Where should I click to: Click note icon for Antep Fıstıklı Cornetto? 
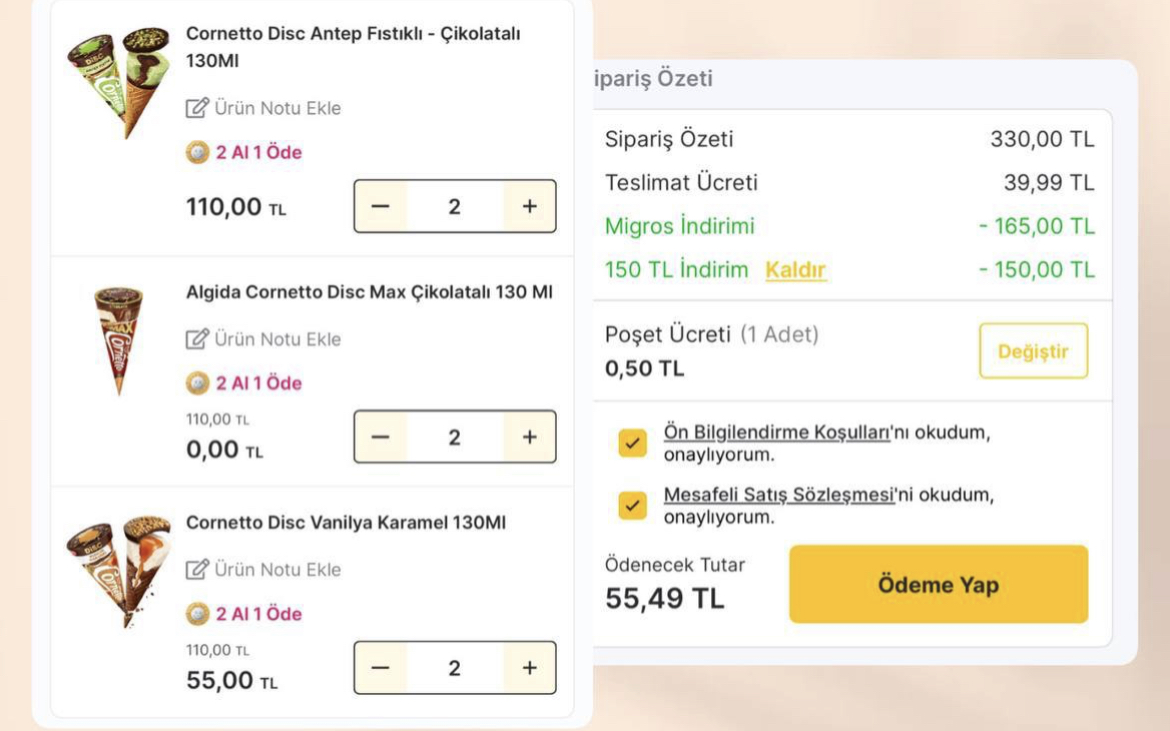tap(197, 108)
